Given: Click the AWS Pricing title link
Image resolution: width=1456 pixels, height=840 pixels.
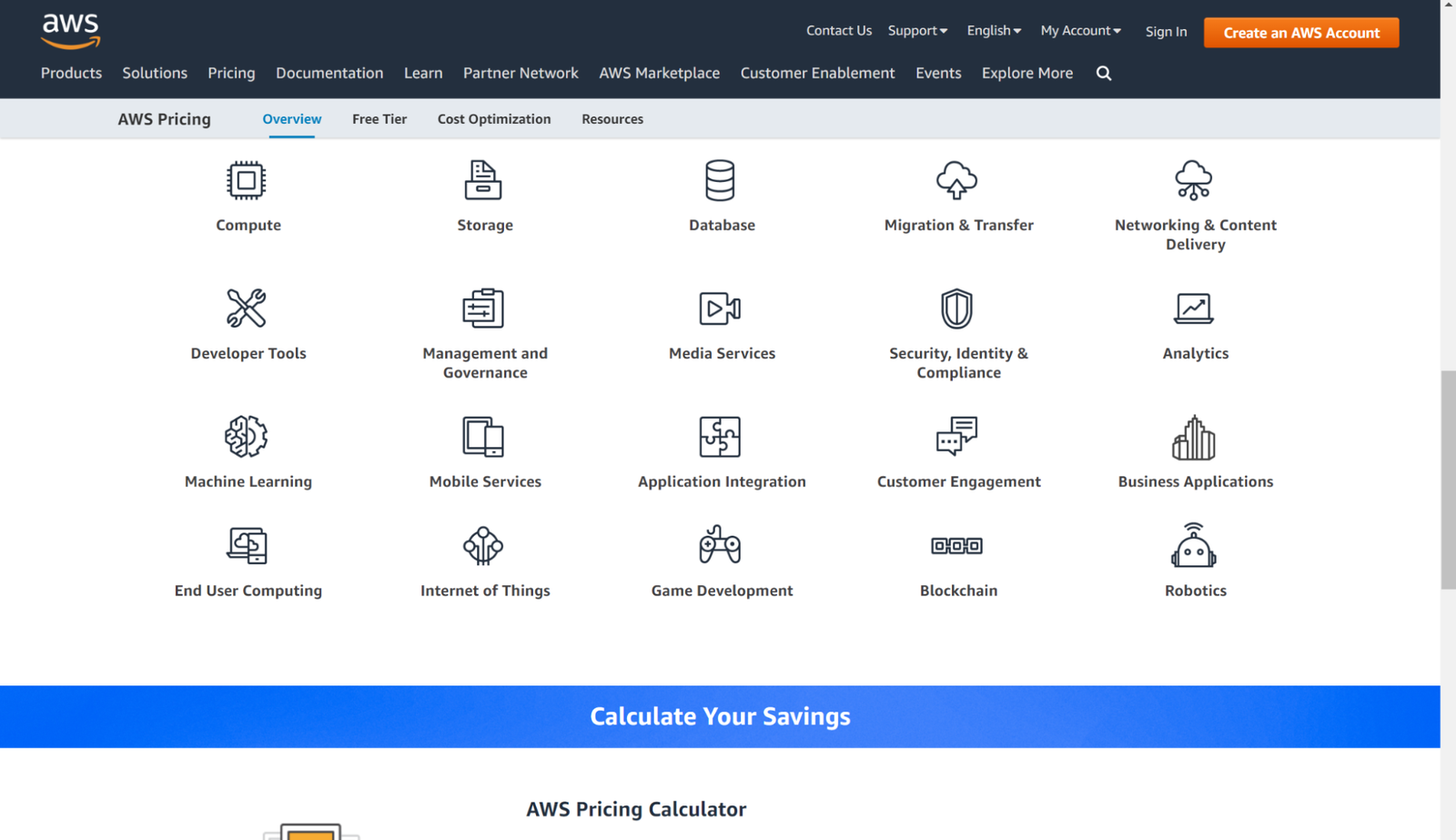Looking at the screenshot, I should [x=164, y=119].
